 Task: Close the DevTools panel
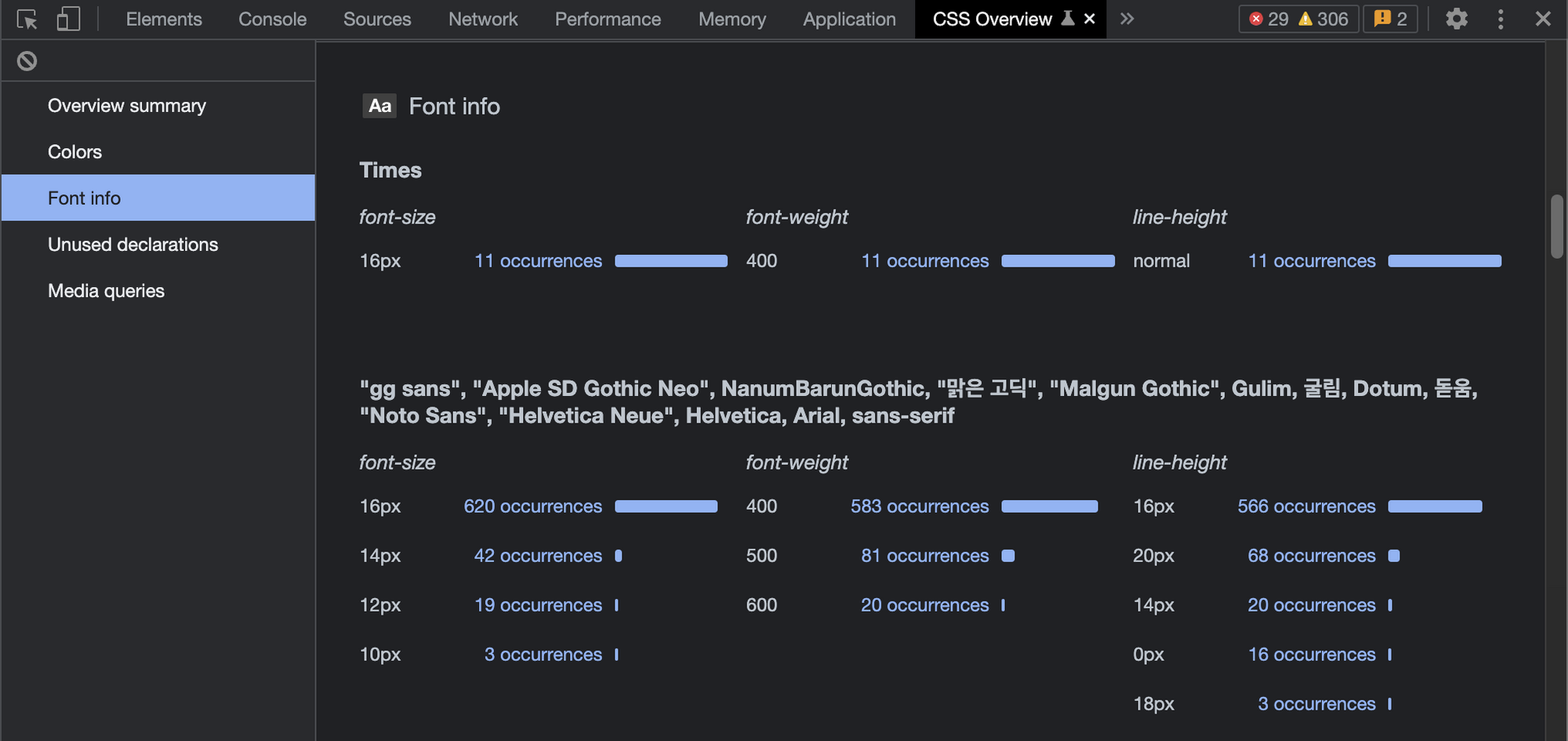click(x=1543, y=19)
